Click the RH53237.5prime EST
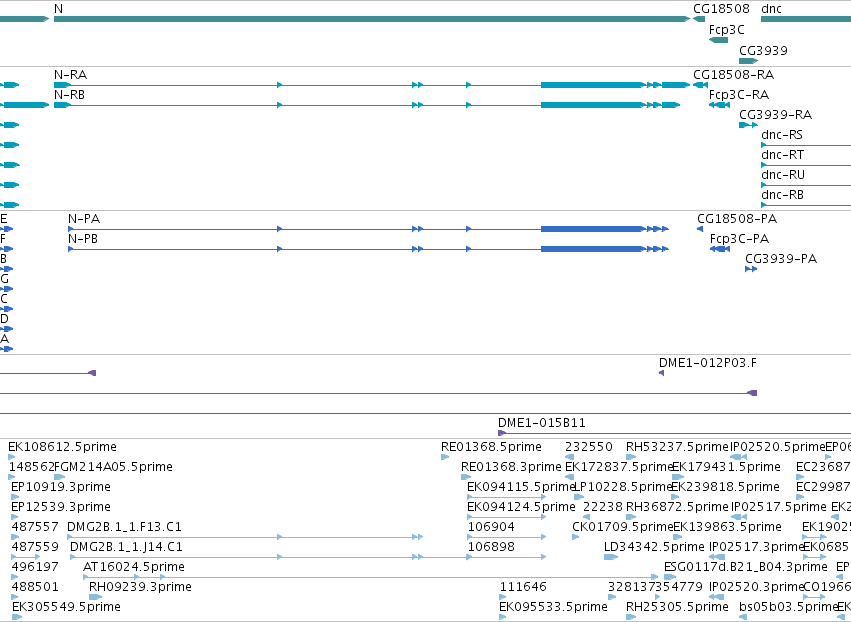Screen dimensions: 851x622 tap(631, 457)
